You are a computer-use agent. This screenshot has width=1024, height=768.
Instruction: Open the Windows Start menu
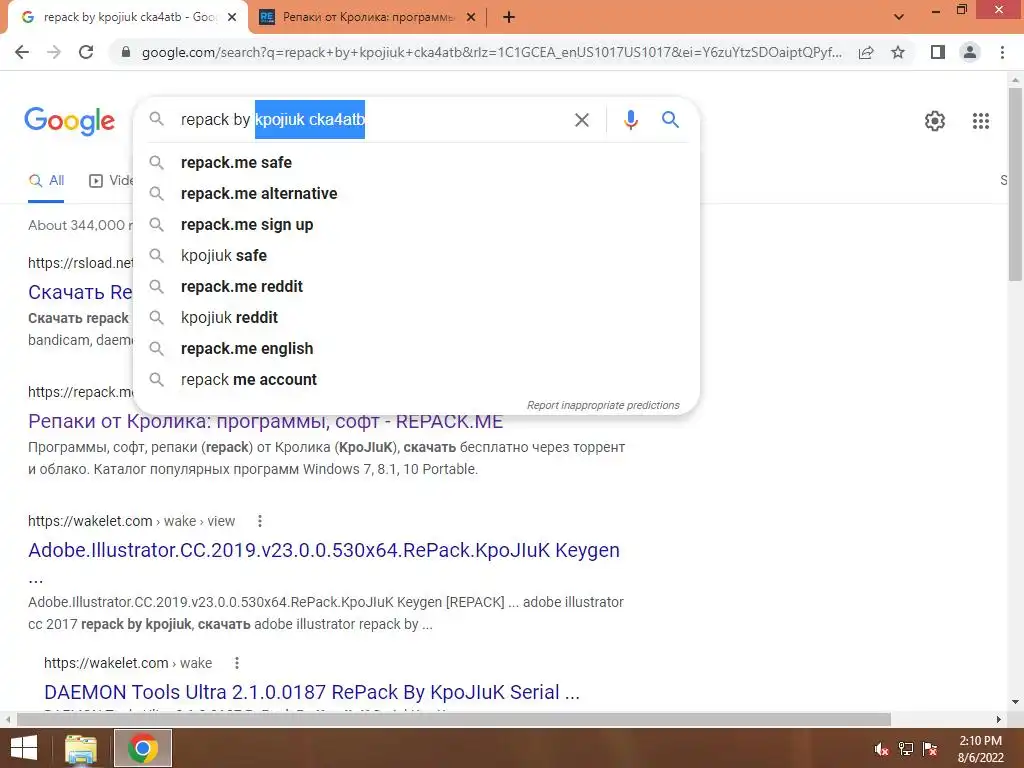coord(24,748)
